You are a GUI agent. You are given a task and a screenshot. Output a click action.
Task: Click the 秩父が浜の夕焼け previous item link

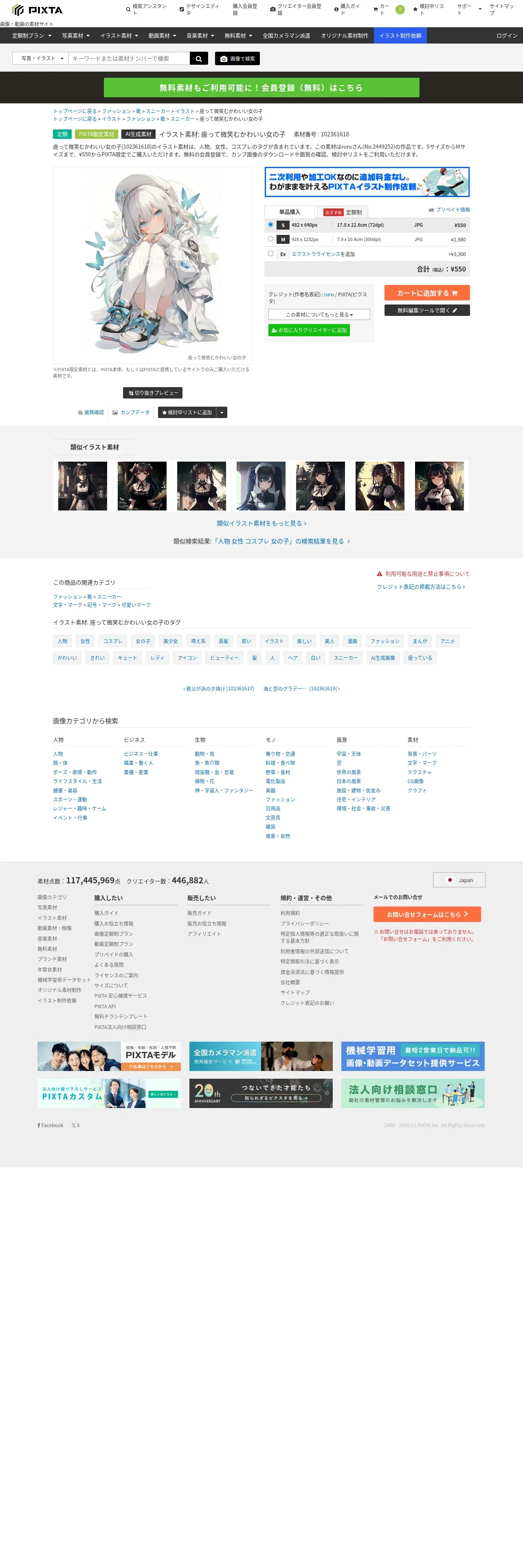(219, 689)
